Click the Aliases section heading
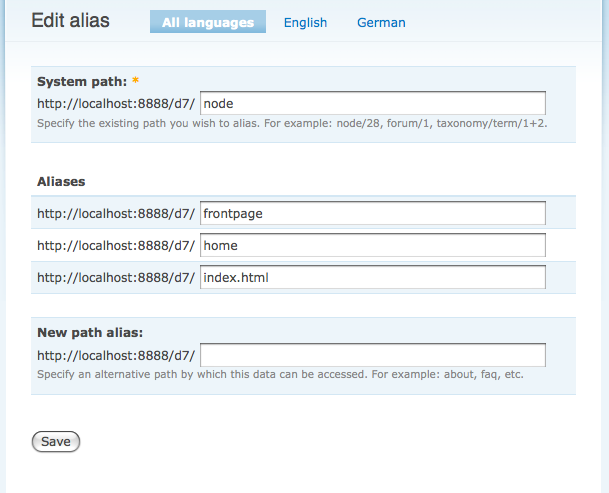This screenshot has width=609, height=493. coord(61,182)
